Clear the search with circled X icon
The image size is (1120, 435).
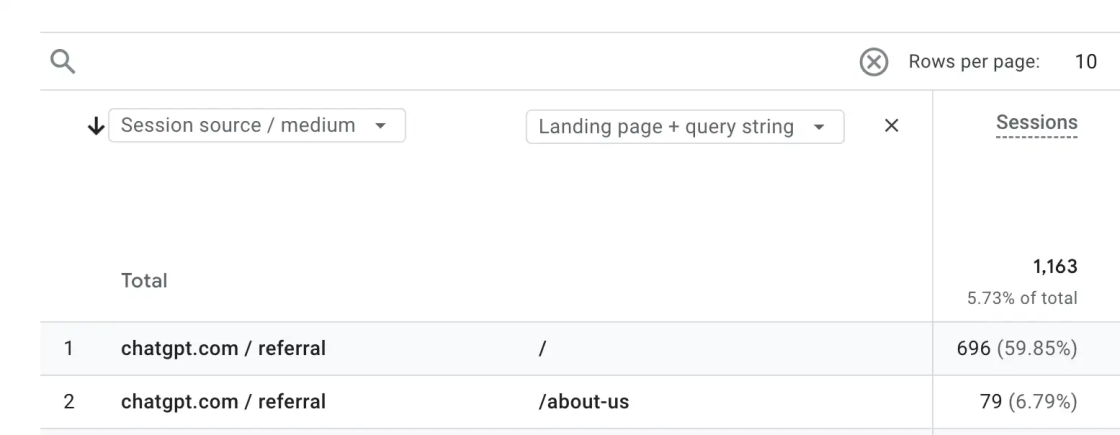point(874,62)
